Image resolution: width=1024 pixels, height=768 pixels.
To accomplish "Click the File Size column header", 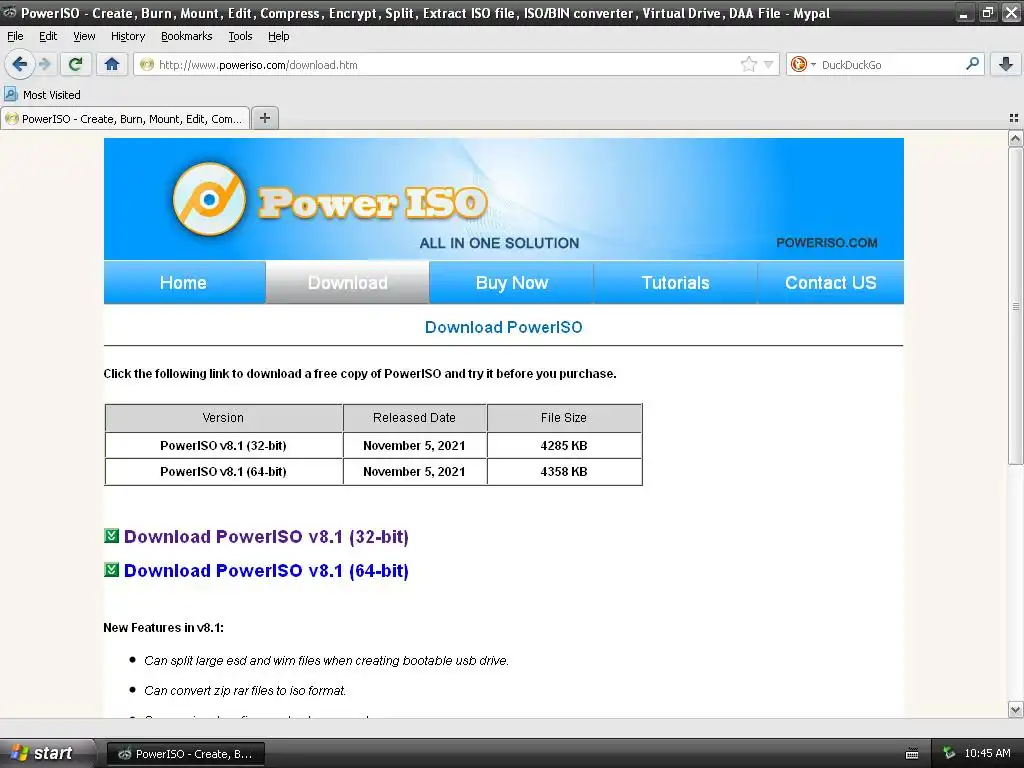I will [x=564, y=418].
